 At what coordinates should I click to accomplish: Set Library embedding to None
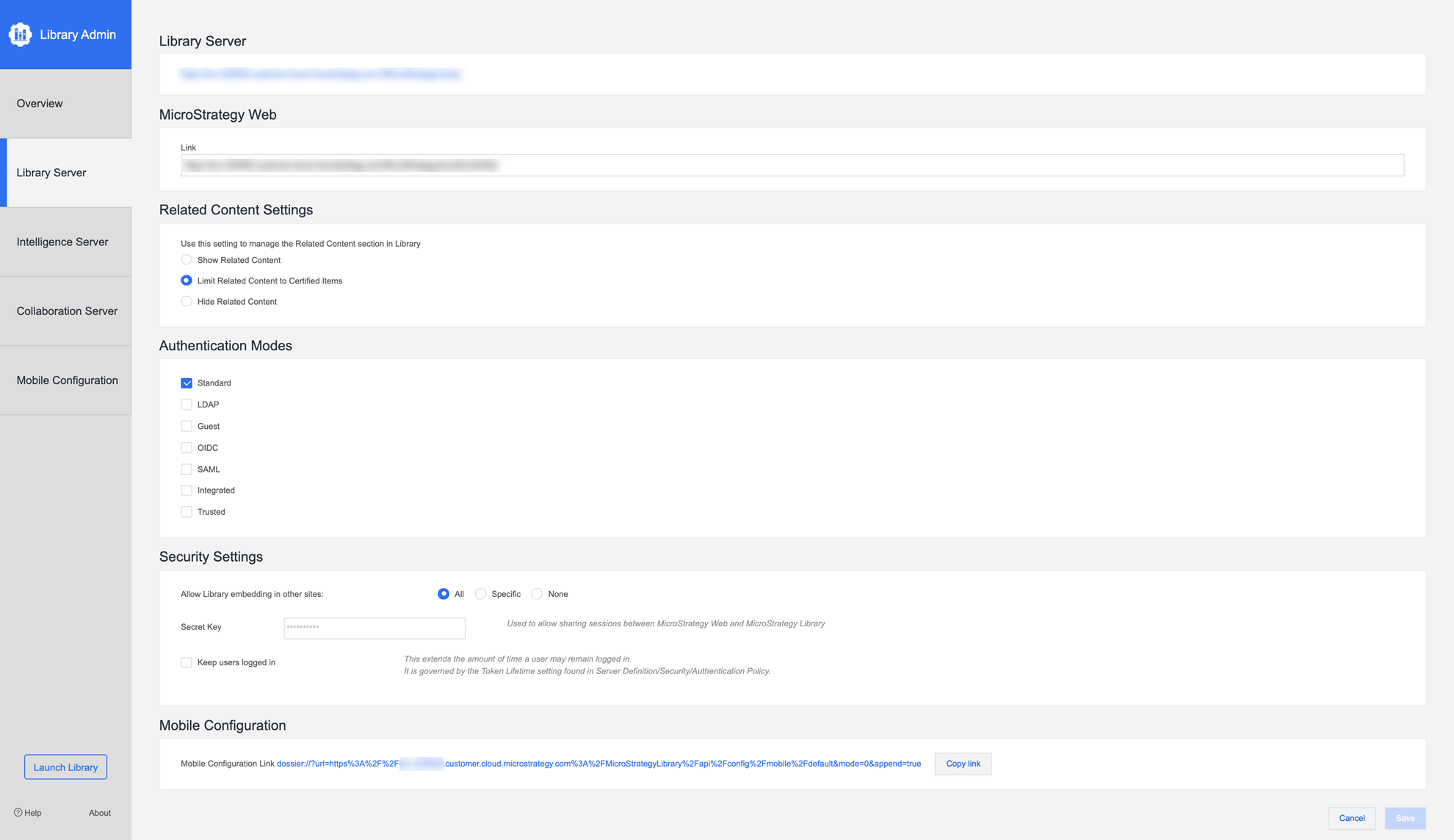pos(538,594)
